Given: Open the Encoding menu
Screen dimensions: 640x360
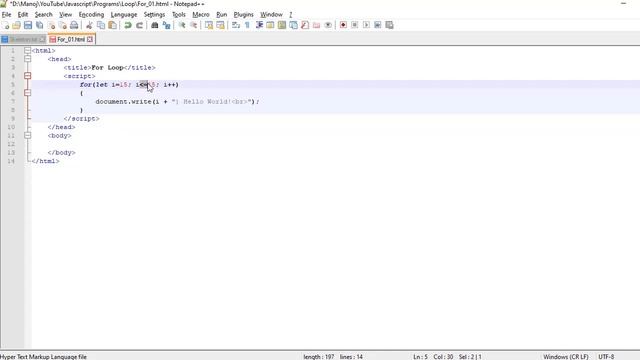Looking at the screenshot, I should 91,14.
